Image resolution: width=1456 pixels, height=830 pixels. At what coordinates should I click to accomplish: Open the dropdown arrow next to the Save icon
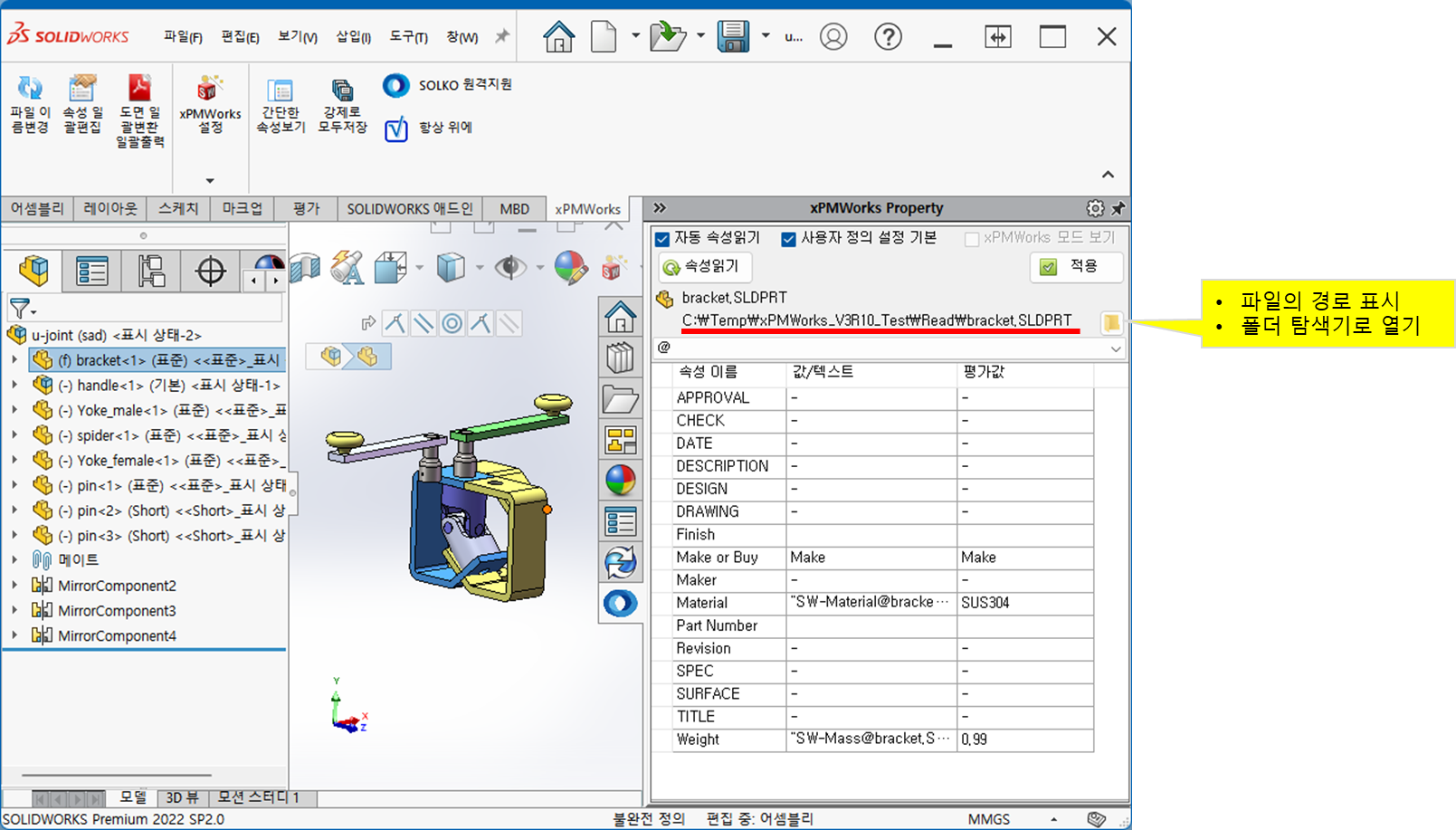tap(766, 36)
